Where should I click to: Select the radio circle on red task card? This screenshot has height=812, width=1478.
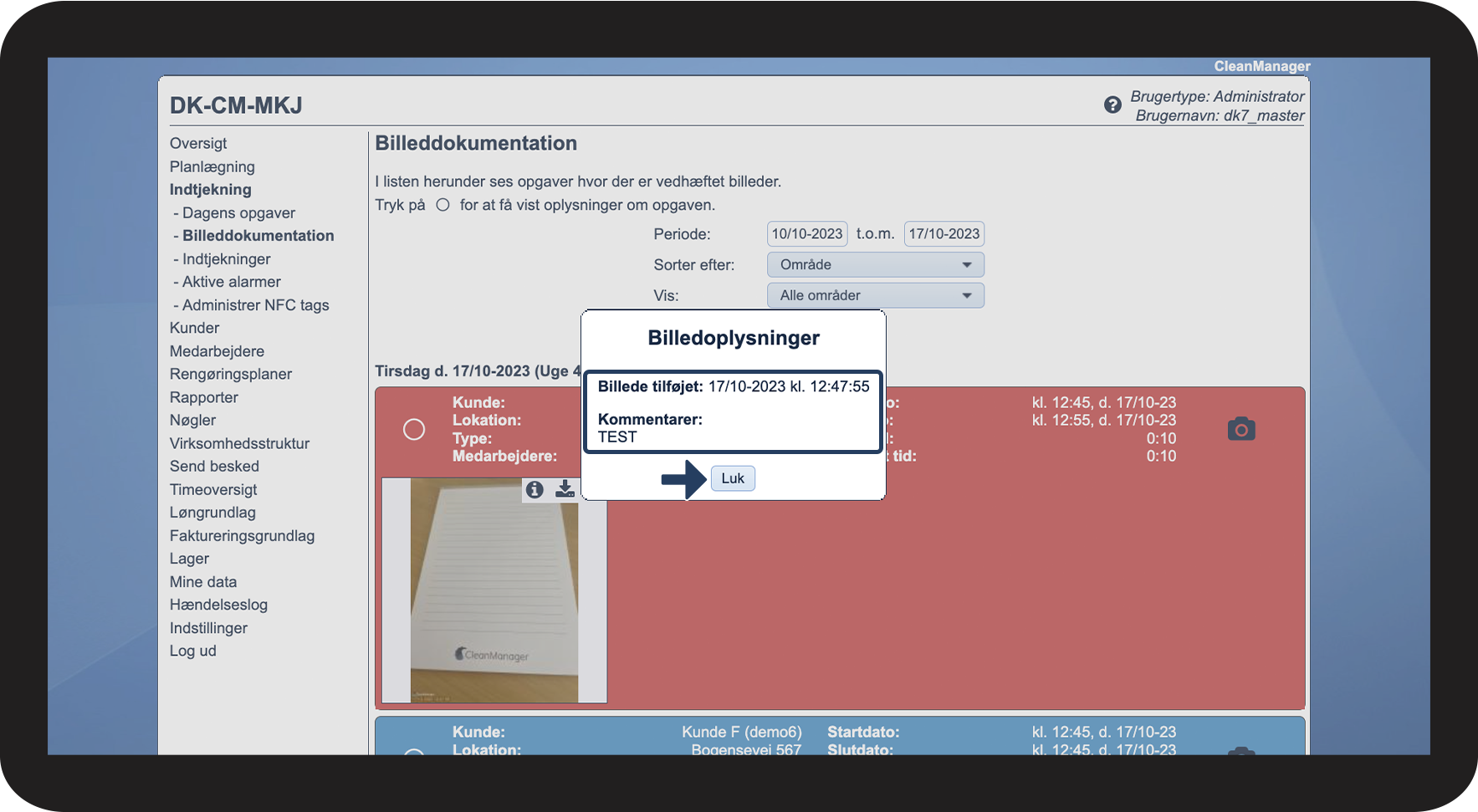[x=414, y=429]
